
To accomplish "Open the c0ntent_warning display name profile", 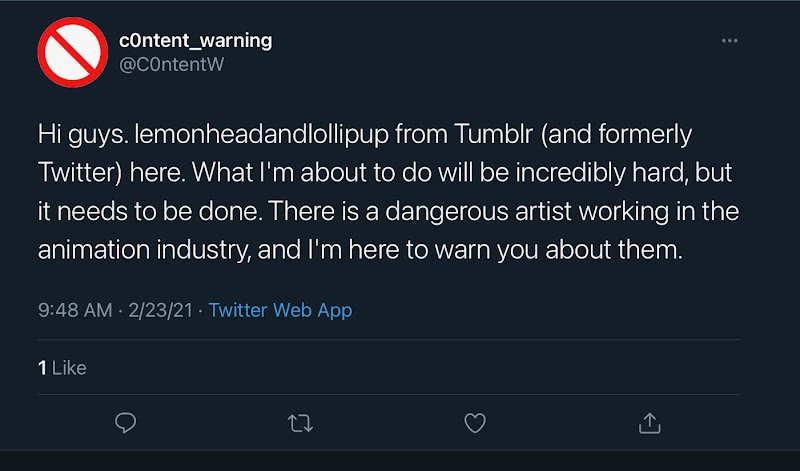I will click(196, 41).
